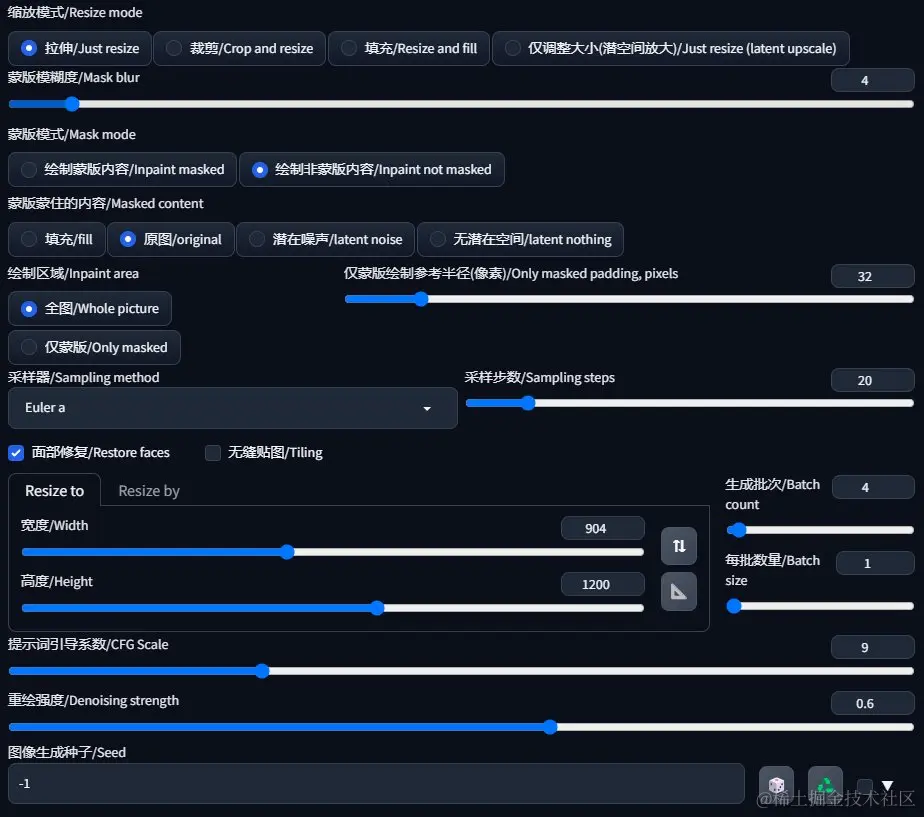Choose 绘制非蒙版内容/Inpaint not masked mode
This screenshot has width=924, height=817.
372,170
